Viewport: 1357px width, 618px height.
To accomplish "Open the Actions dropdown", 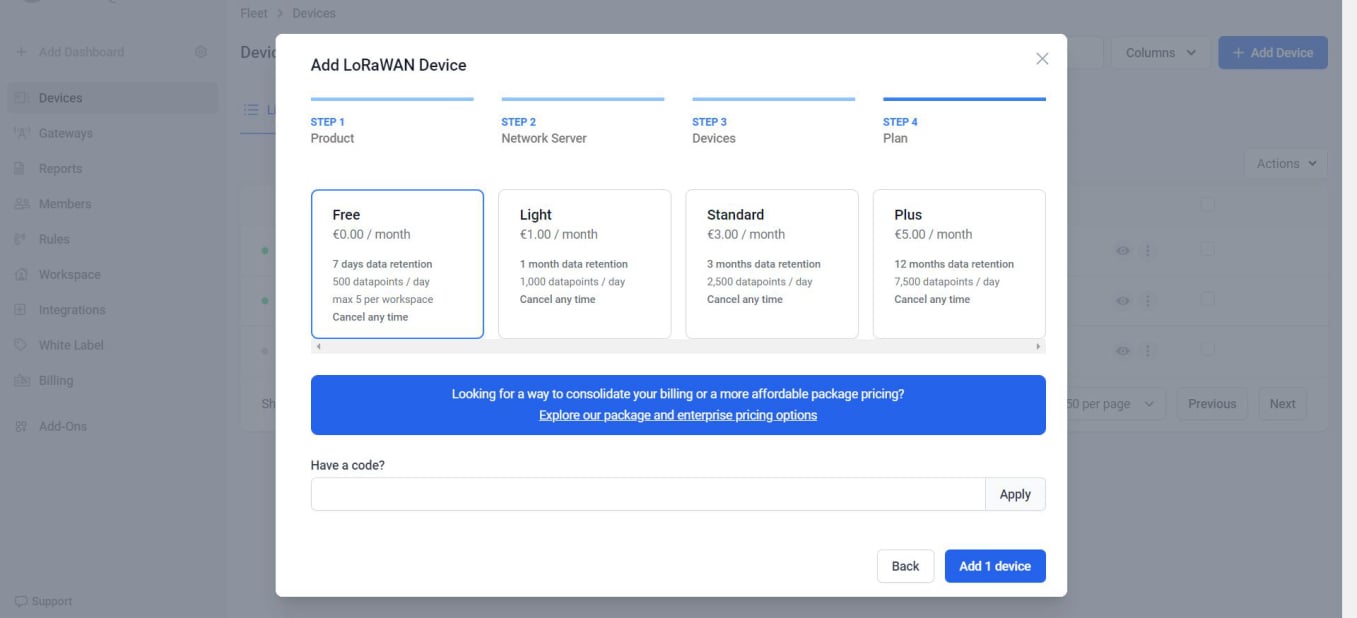I will 1285,164.
